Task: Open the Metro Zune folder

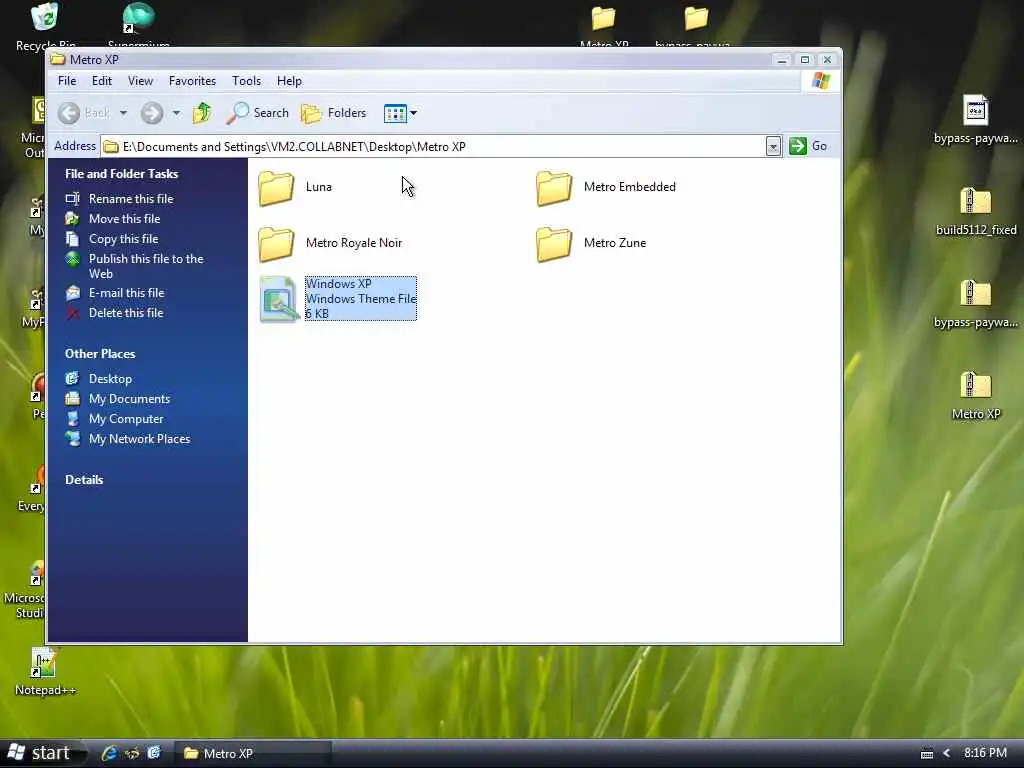Action: point(591,244)
